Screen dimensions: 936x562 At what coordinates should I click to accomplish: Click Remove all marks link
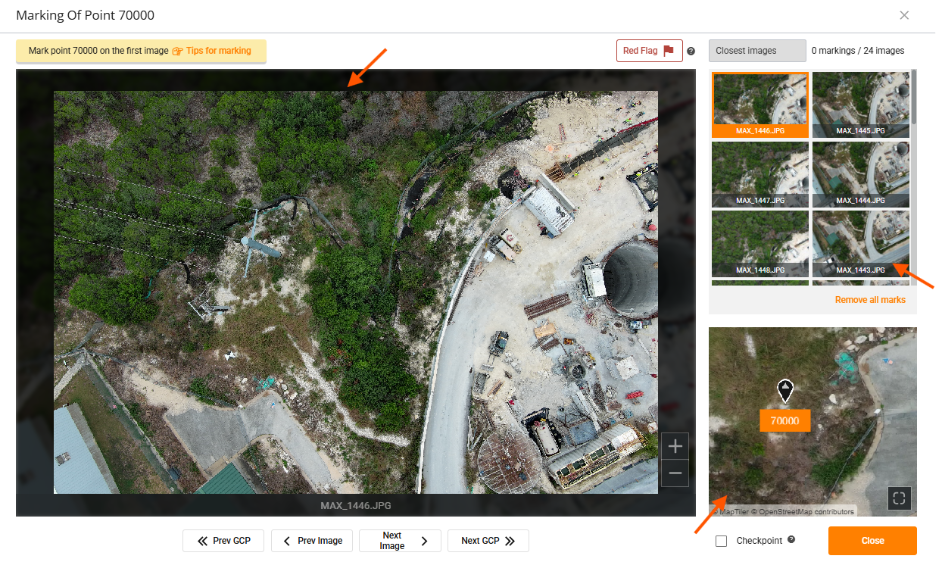tap(870, 300)
